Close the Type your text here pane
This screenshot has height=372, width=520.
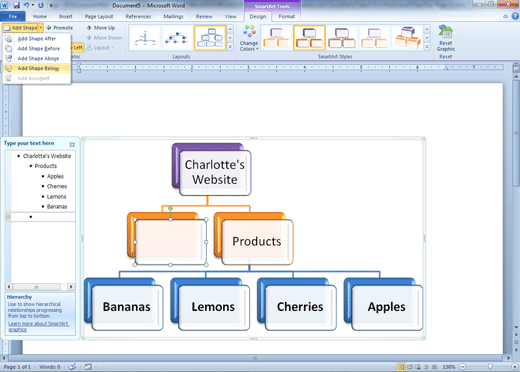[72, 144]
